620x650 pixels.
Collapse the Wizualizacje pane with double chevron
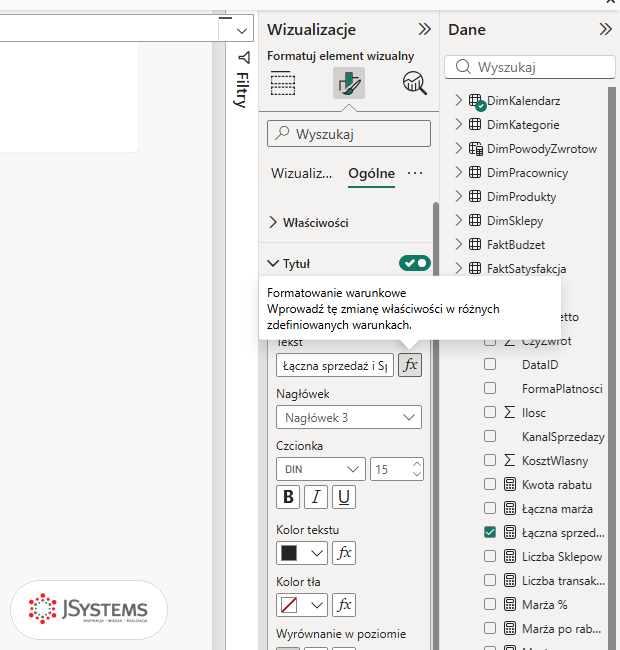pyautogui.click(x=424, y=29)
